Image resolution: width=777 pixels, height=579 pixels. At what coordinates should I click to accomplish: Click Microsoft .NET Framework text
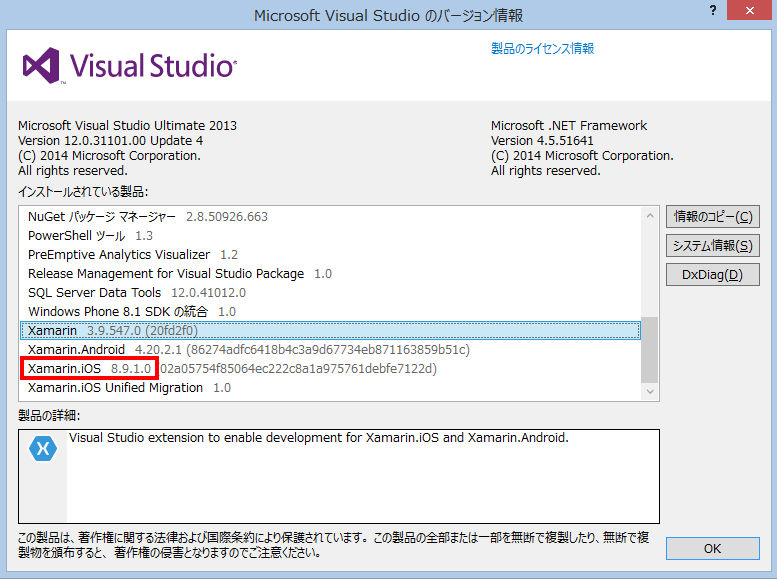coord(569,125)
